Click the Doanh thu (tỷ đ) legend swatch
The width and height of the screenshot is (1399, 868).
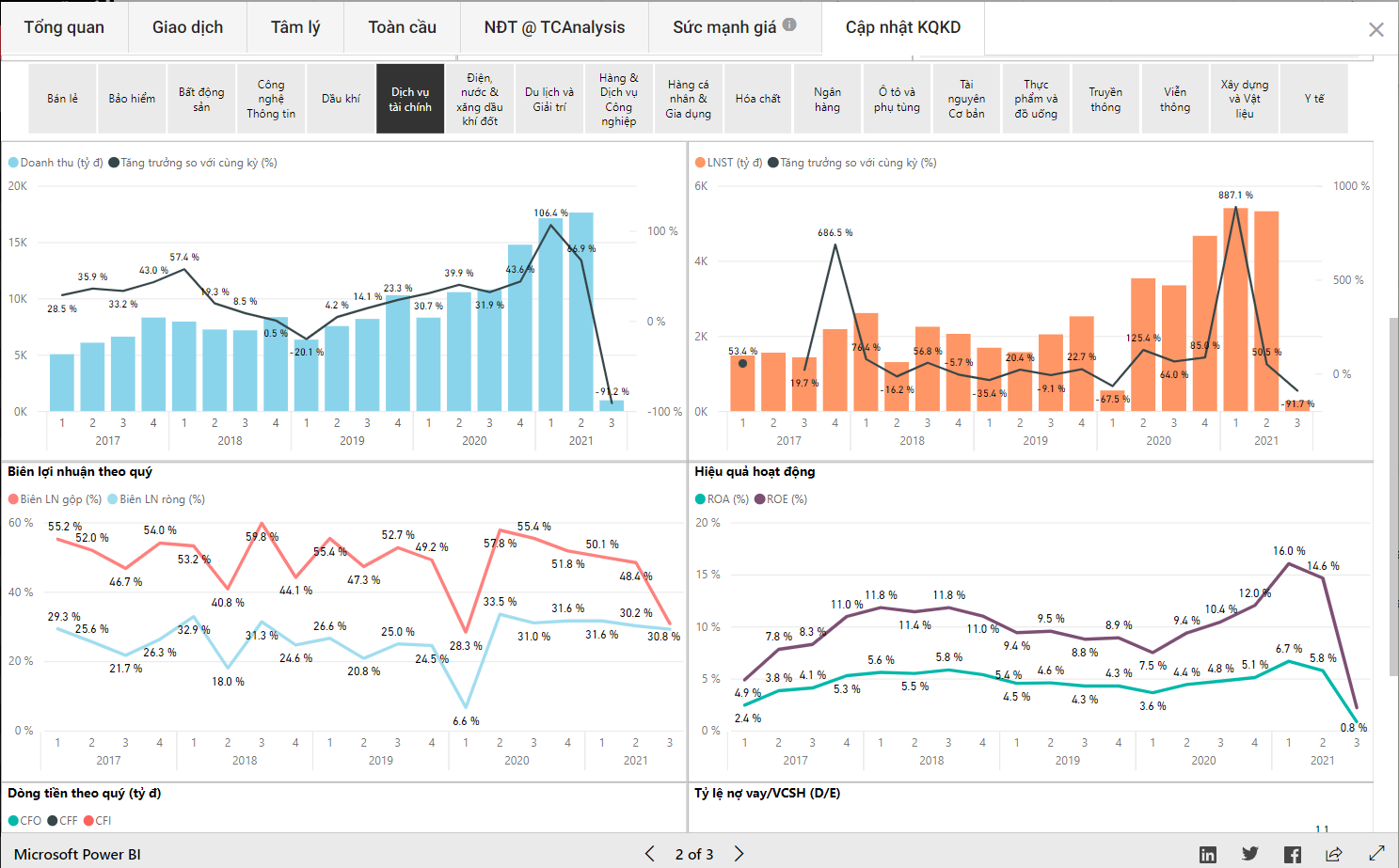[x=13, y=163]
